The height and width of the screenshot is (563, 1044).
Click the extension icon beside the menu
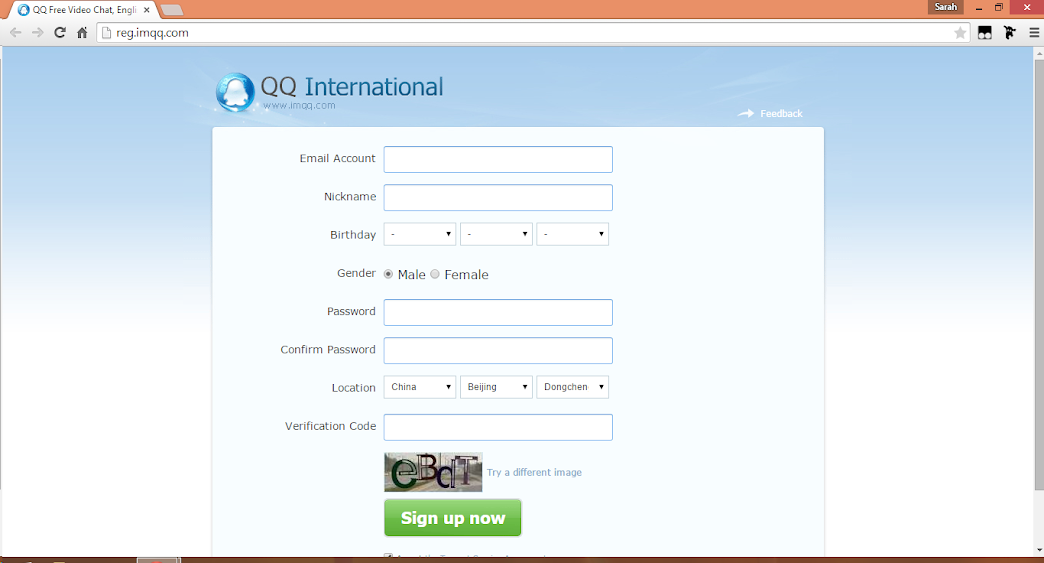pos(1010,33)
